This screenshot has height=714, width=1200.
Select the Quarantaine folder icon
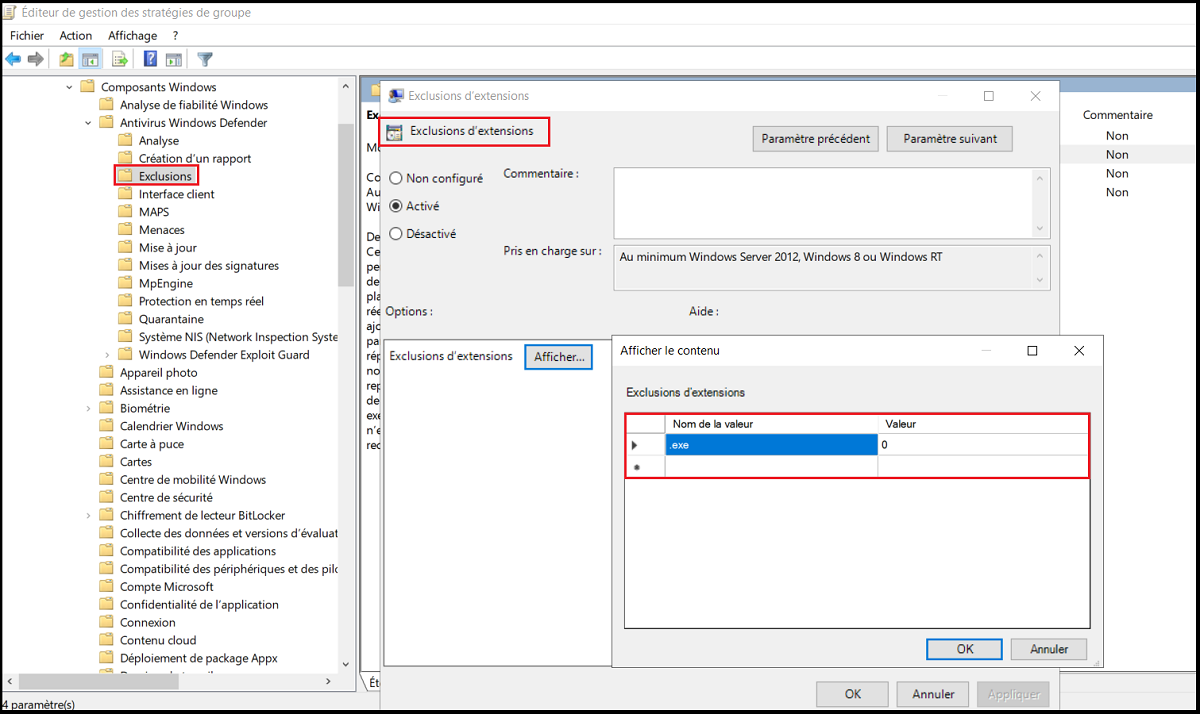point(125,319)
